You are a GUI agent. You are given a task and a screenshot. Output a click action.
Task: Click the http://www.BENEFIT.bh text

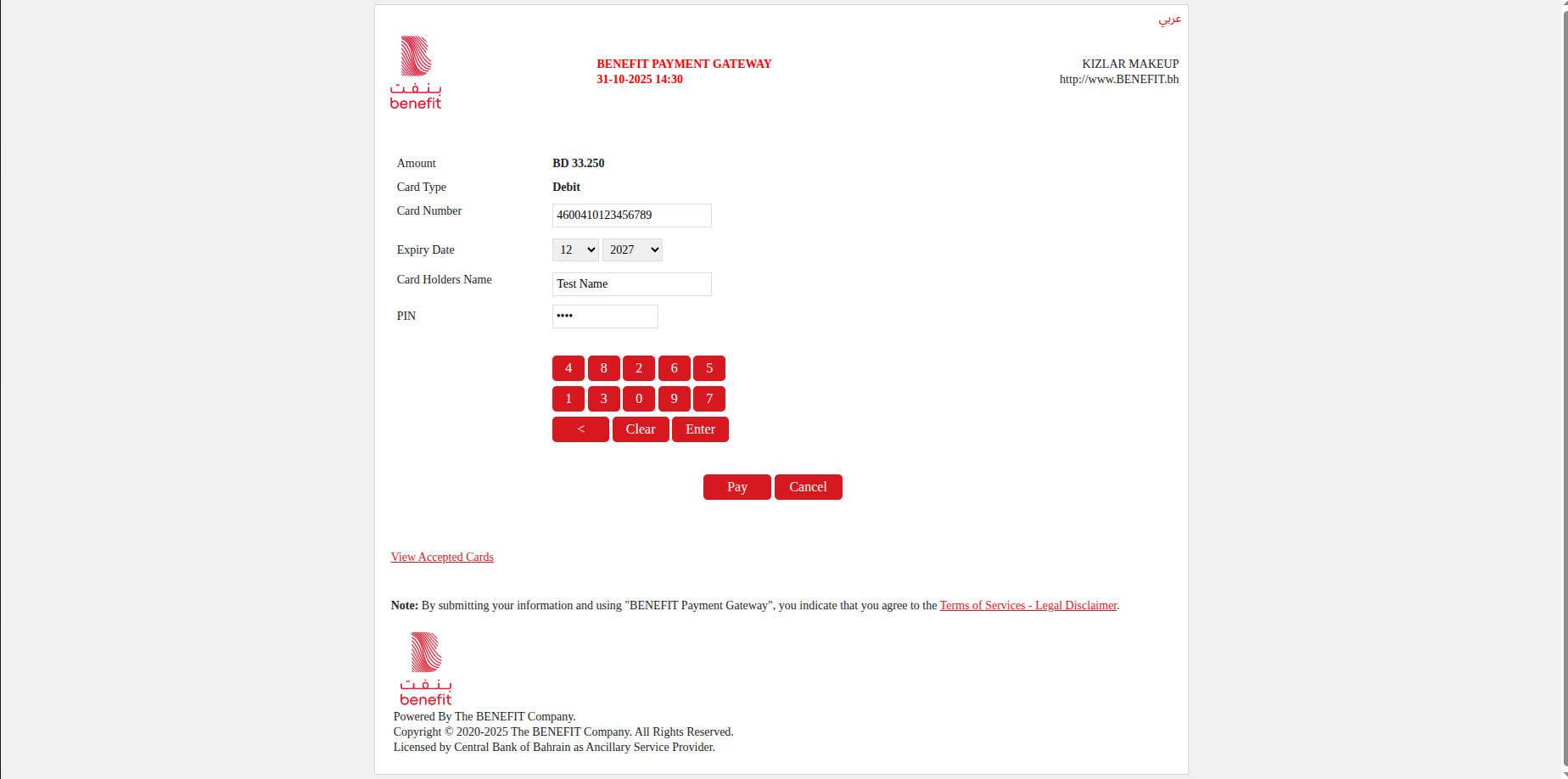1119,79
